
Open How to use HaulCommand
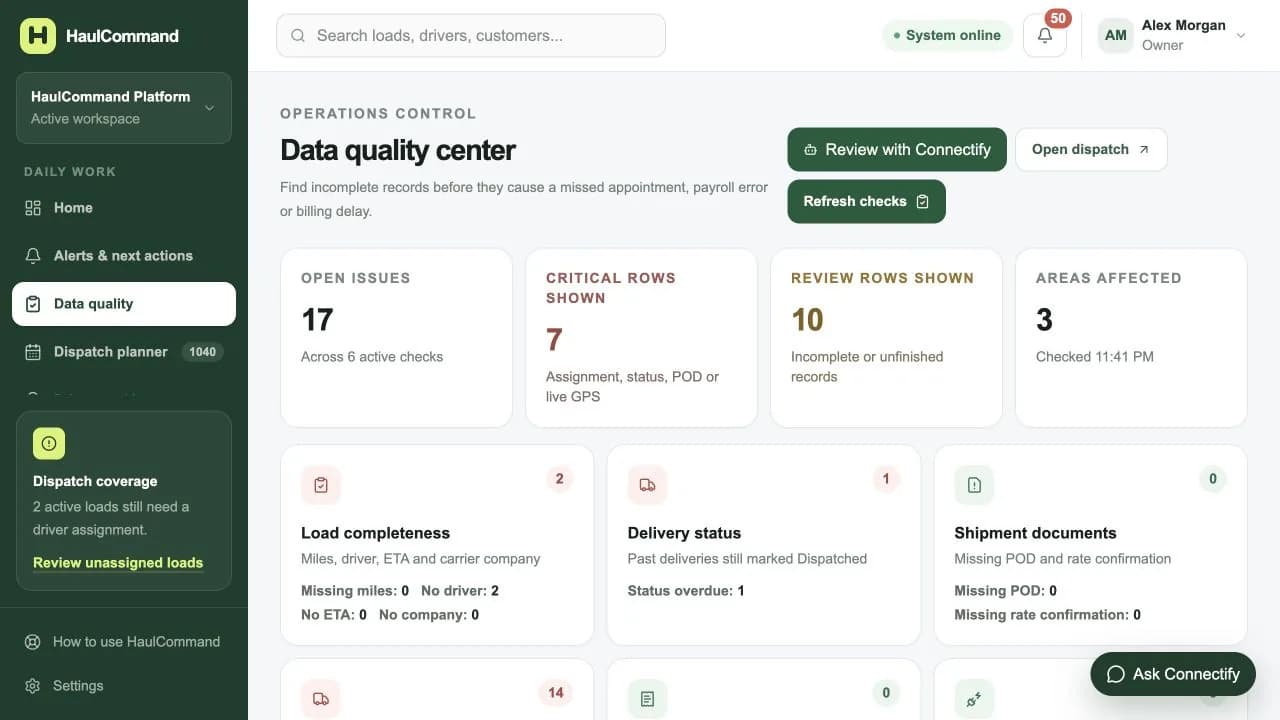pos(124,642)
